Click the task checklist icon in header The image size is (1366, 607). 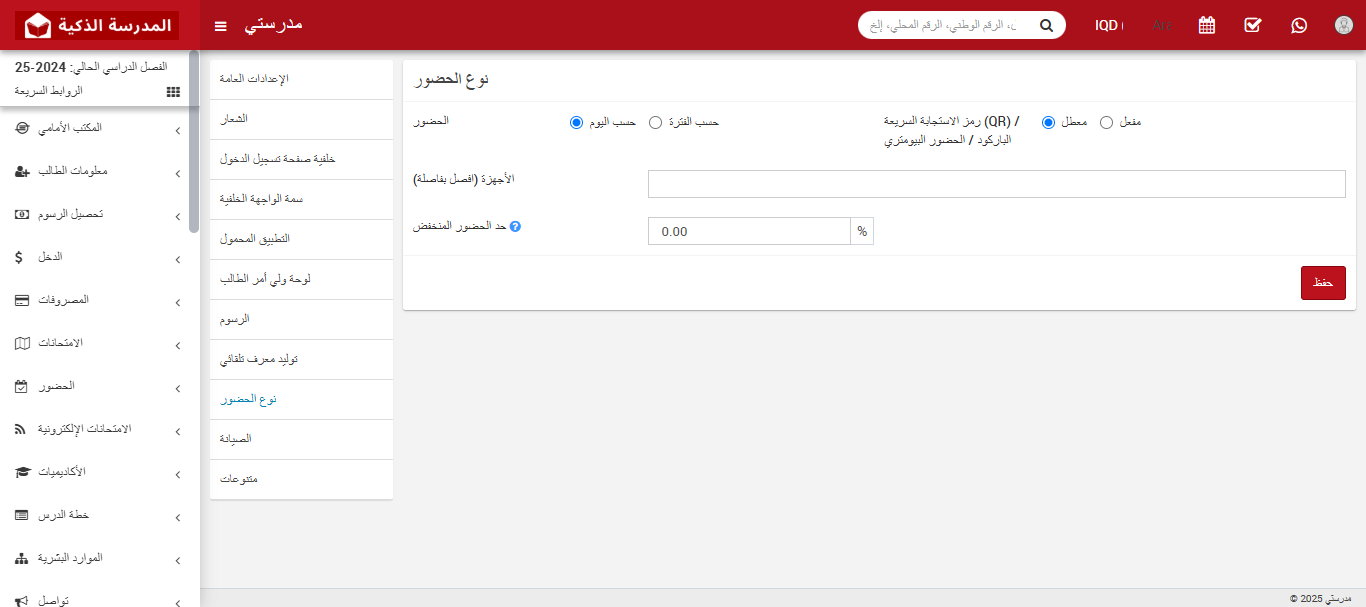pyautogui.click(x=1253, y=25)
